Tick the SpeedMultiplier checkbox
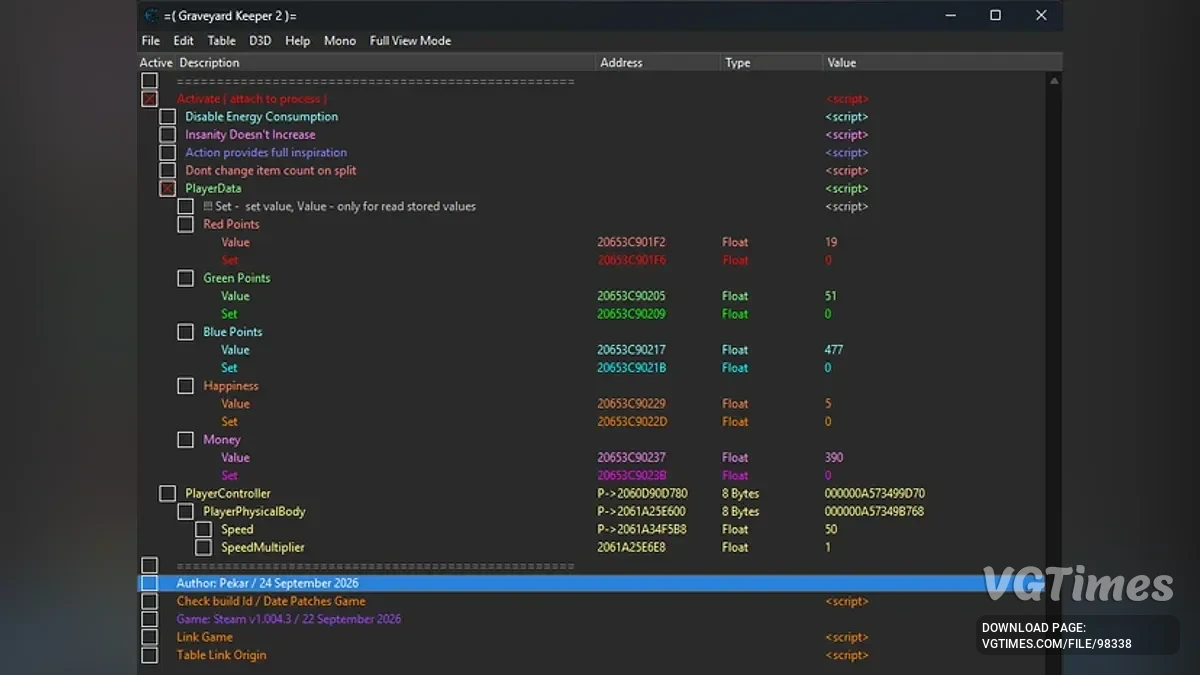This screenshot has height=675, width=1200. point(203,548)
